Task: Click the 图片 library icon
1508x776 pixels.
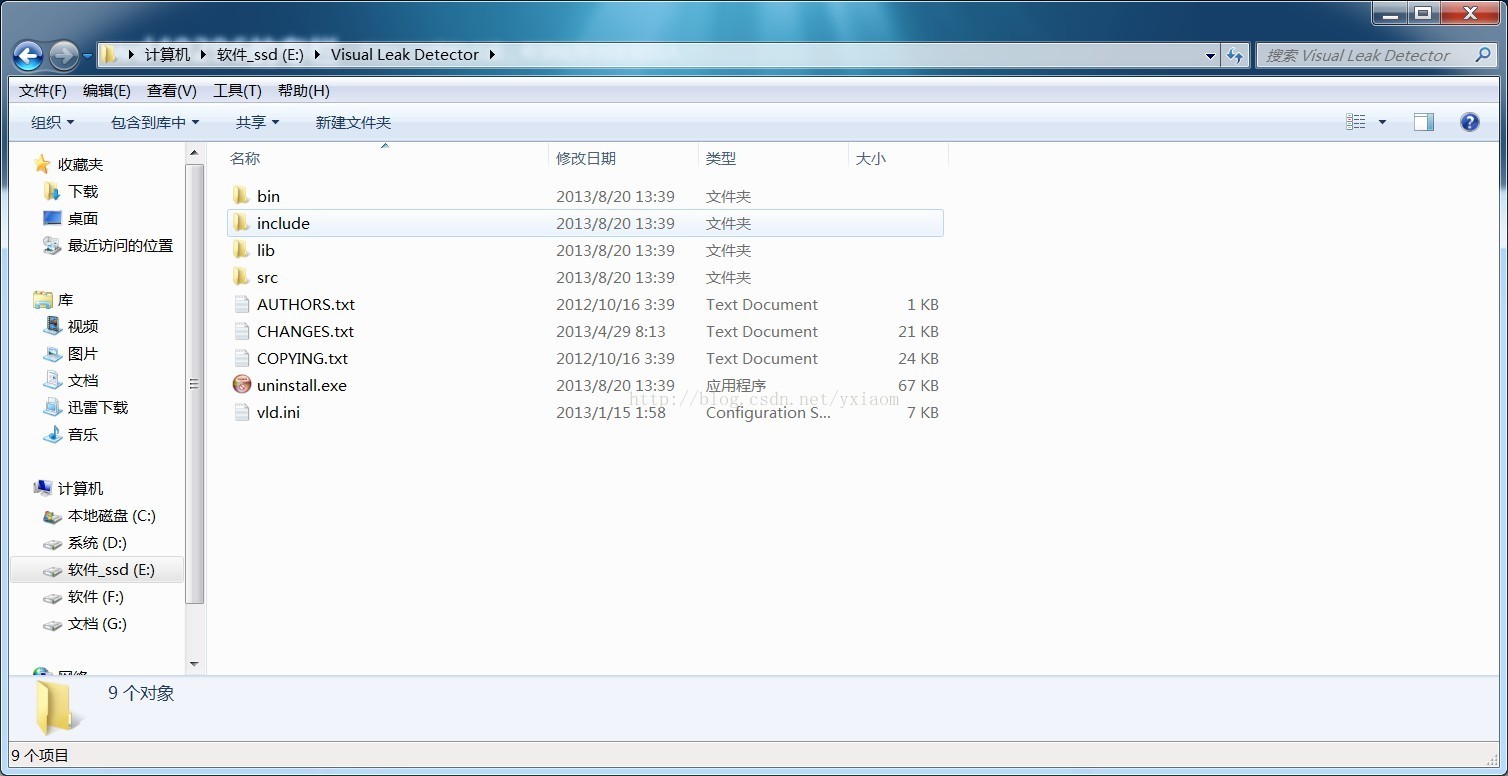Action: (x=52, y=353)
